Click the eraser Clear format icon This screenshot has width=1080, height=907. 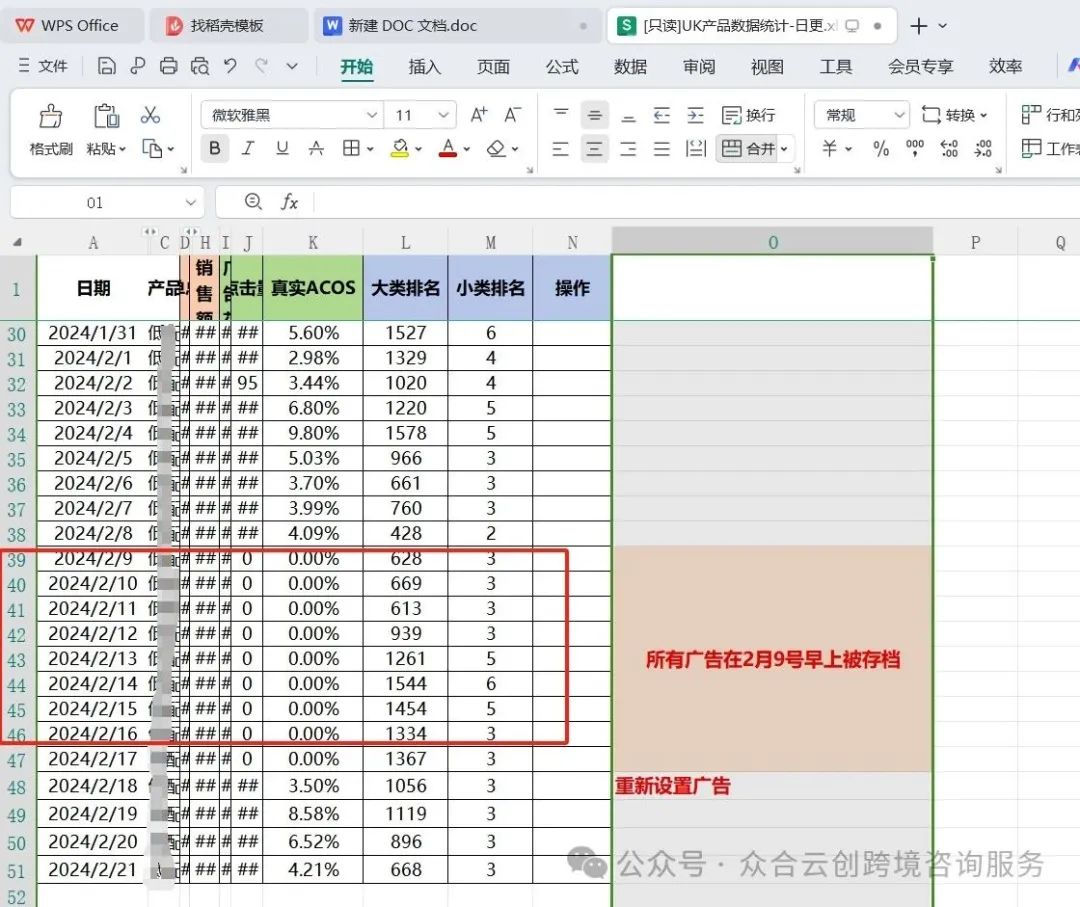496,148
